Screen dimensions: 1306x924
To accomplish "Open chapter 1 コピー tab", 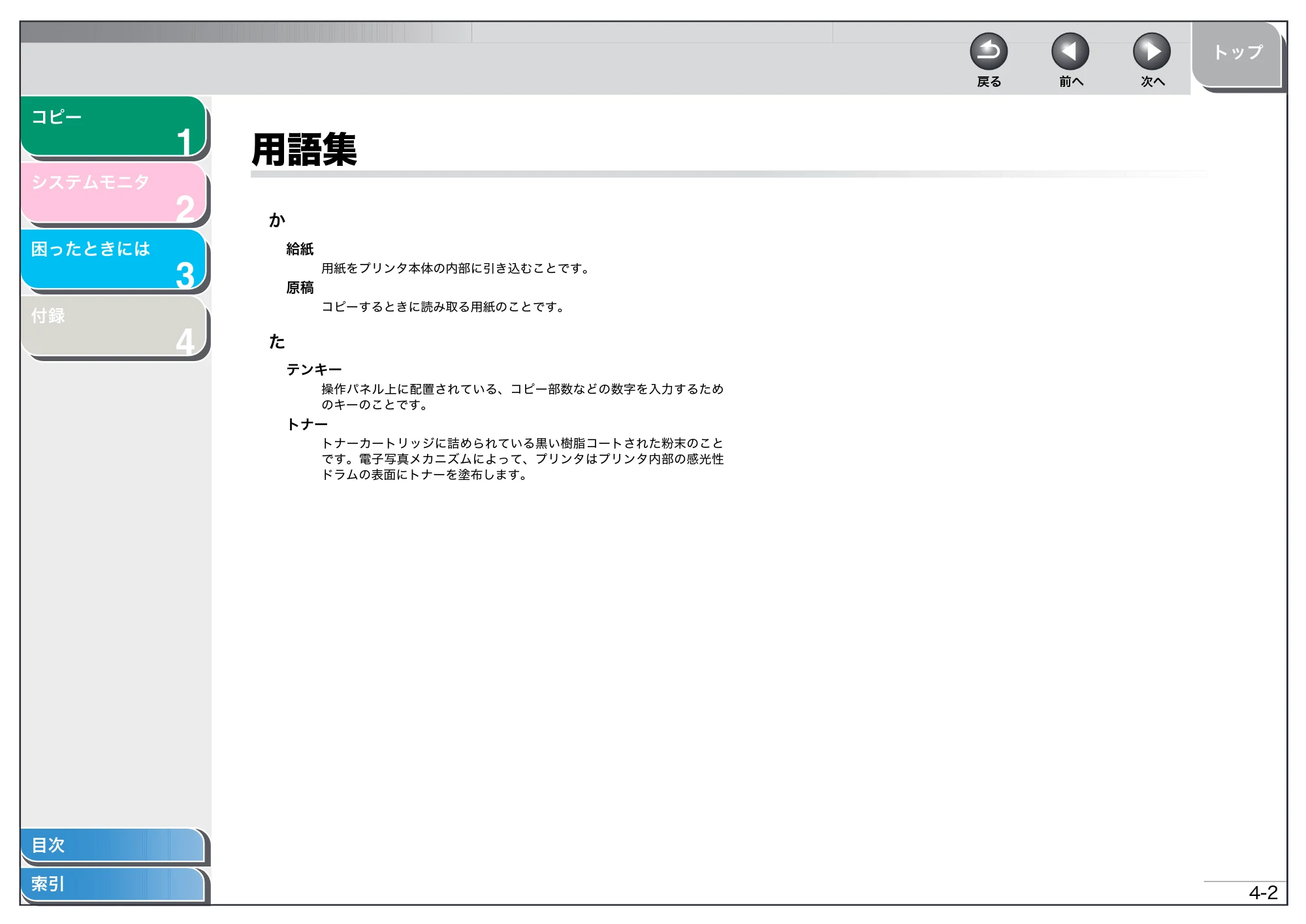I will pos(114,126).
